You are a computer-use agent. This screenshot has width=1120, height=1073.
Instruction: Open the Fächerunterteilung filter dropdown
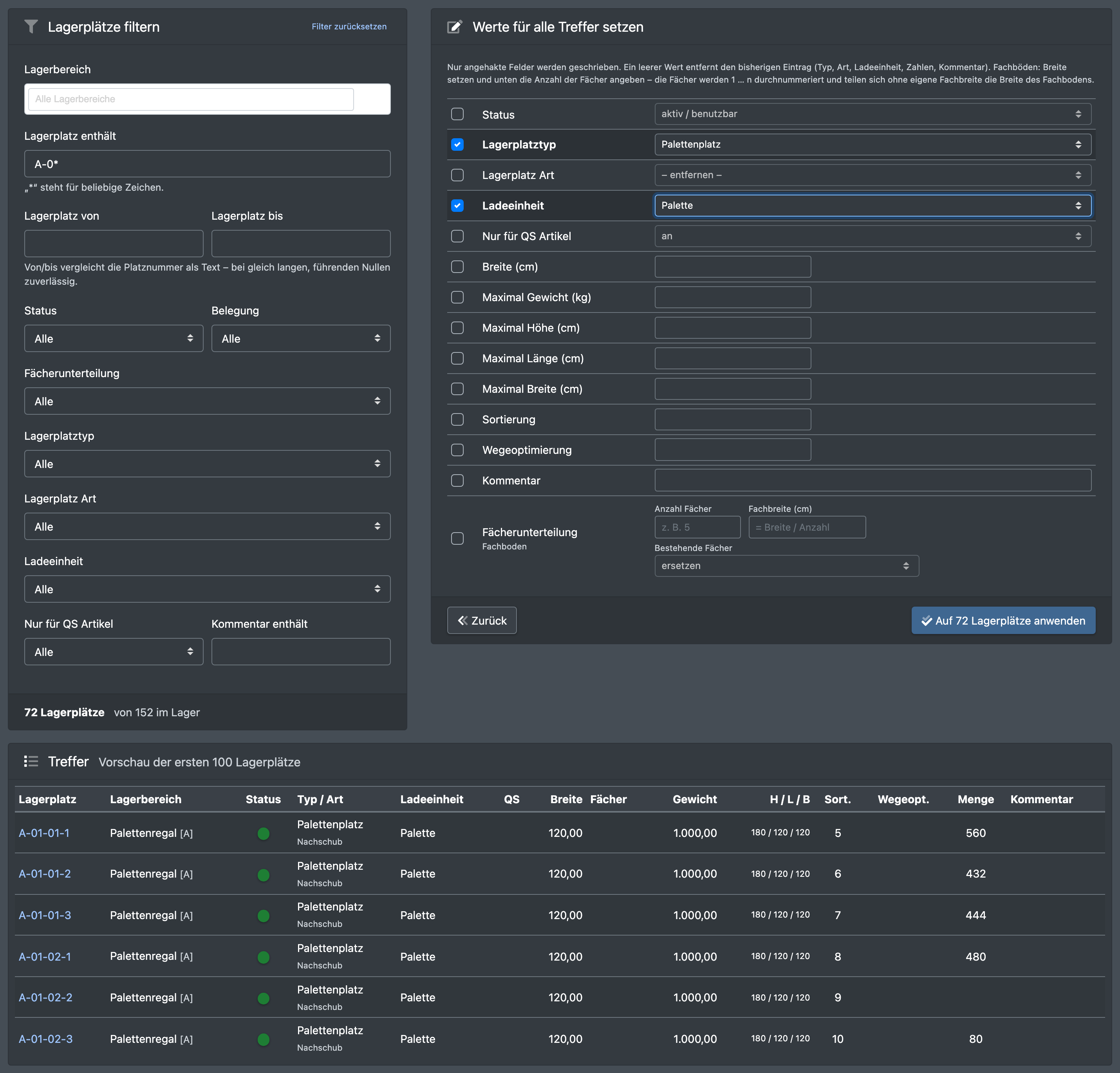click(208, 401)
